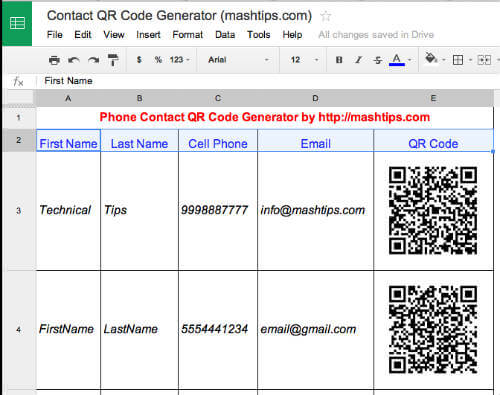Open the Insert menu

pos(148,35)
